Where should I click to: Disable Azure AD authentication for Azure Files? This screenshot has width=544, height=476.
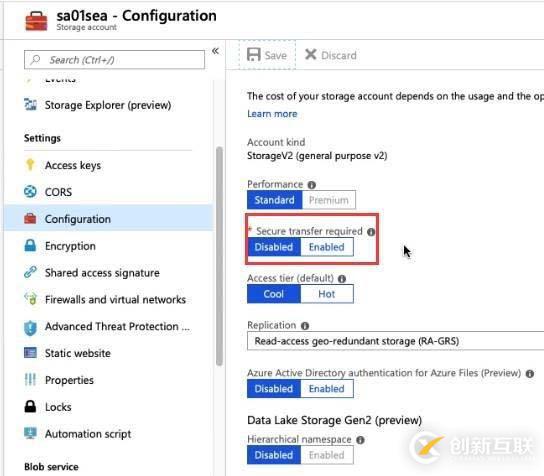pyautogui.click(x=274, y=389)
